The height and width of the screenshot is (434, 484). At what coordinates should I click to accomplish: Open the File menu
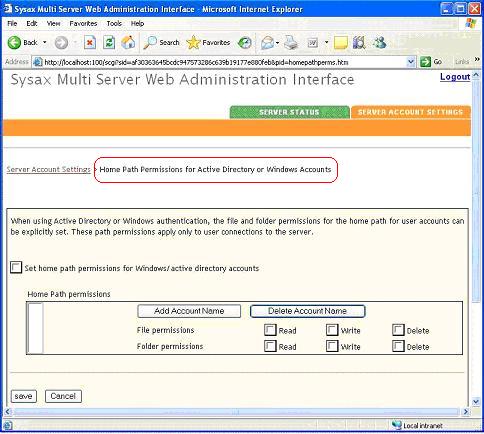point(12,23)
